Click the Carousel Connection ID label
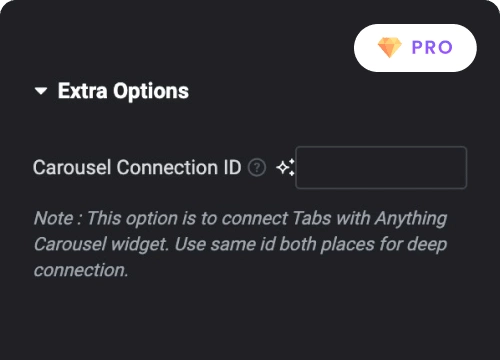Screen dimensions: 500x360 click(137, 167)
